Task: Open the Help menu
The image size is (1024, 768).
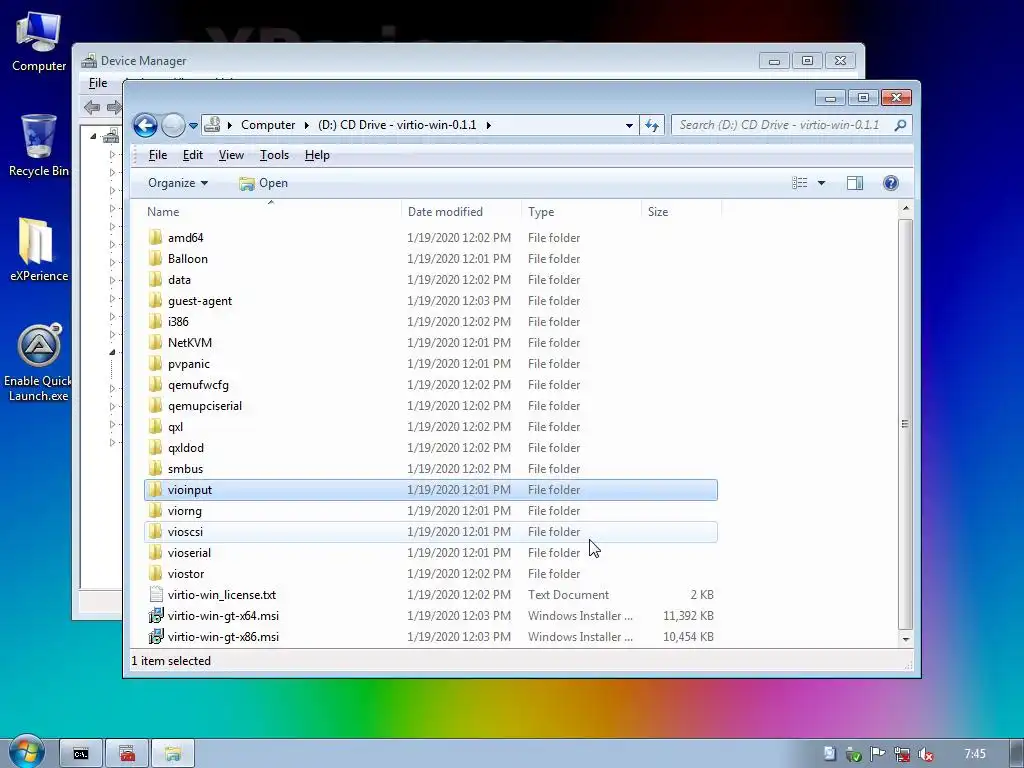Action: [317, 155]
